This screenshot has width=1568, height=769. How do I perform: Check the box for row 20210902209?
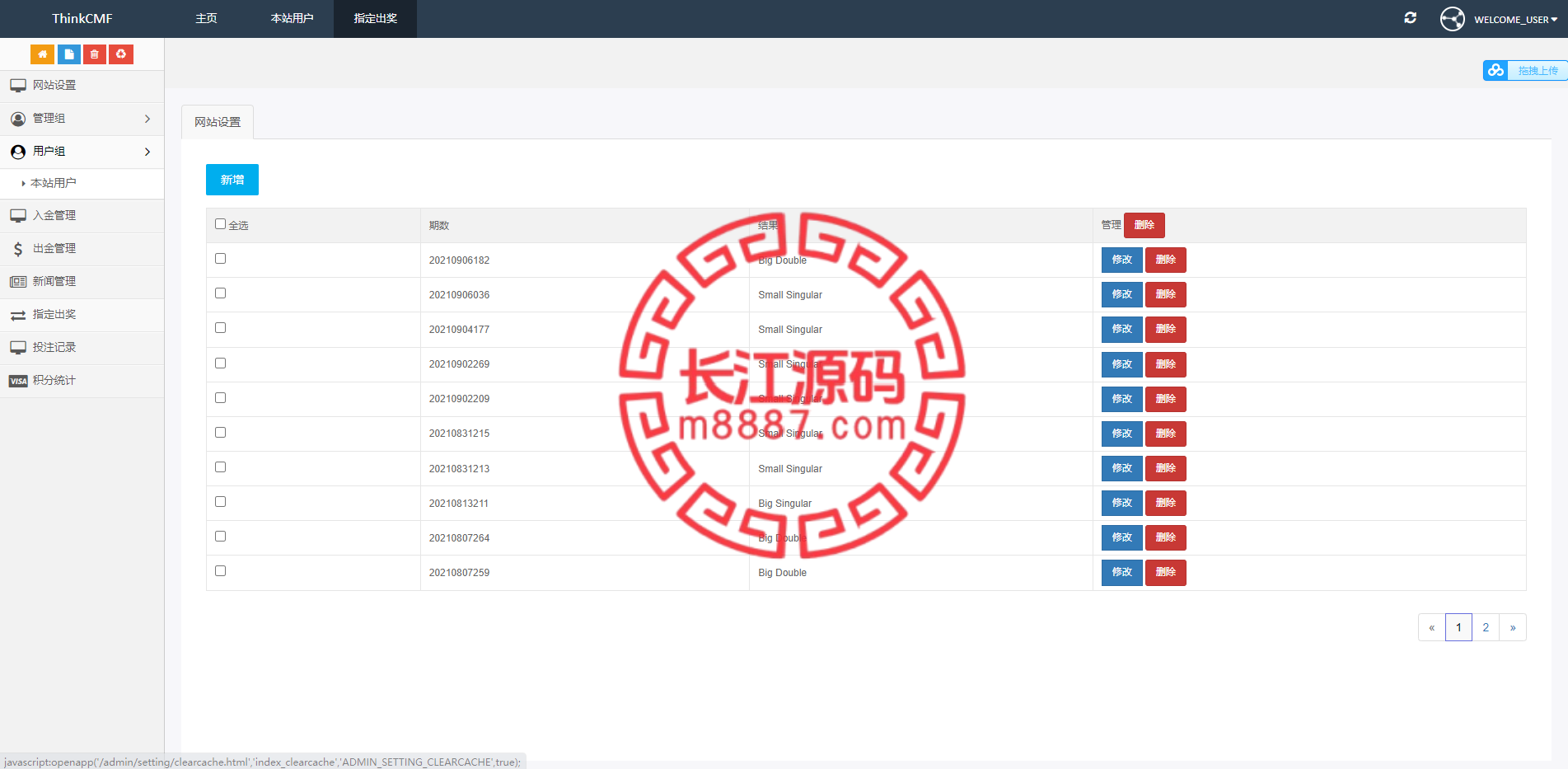[x=220, y=398]
